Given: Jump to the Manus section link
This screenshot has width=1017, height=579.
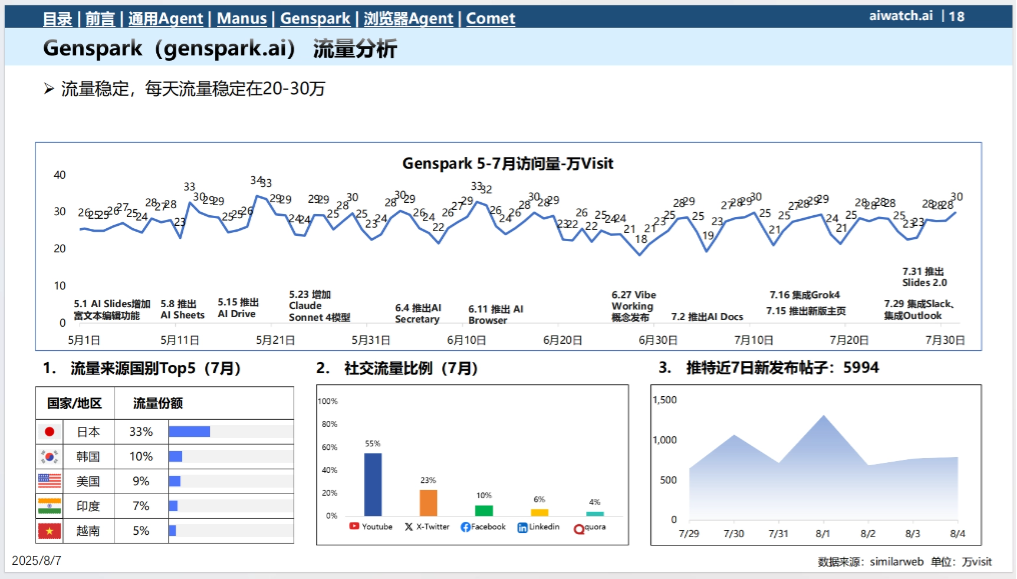Looking at the screenshot, I should pos(241,18).
